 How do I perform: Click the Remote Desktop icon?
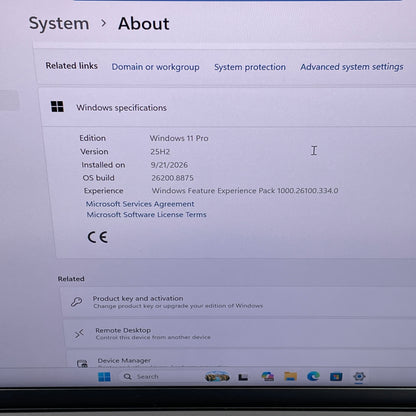click(x=79, y=333)
